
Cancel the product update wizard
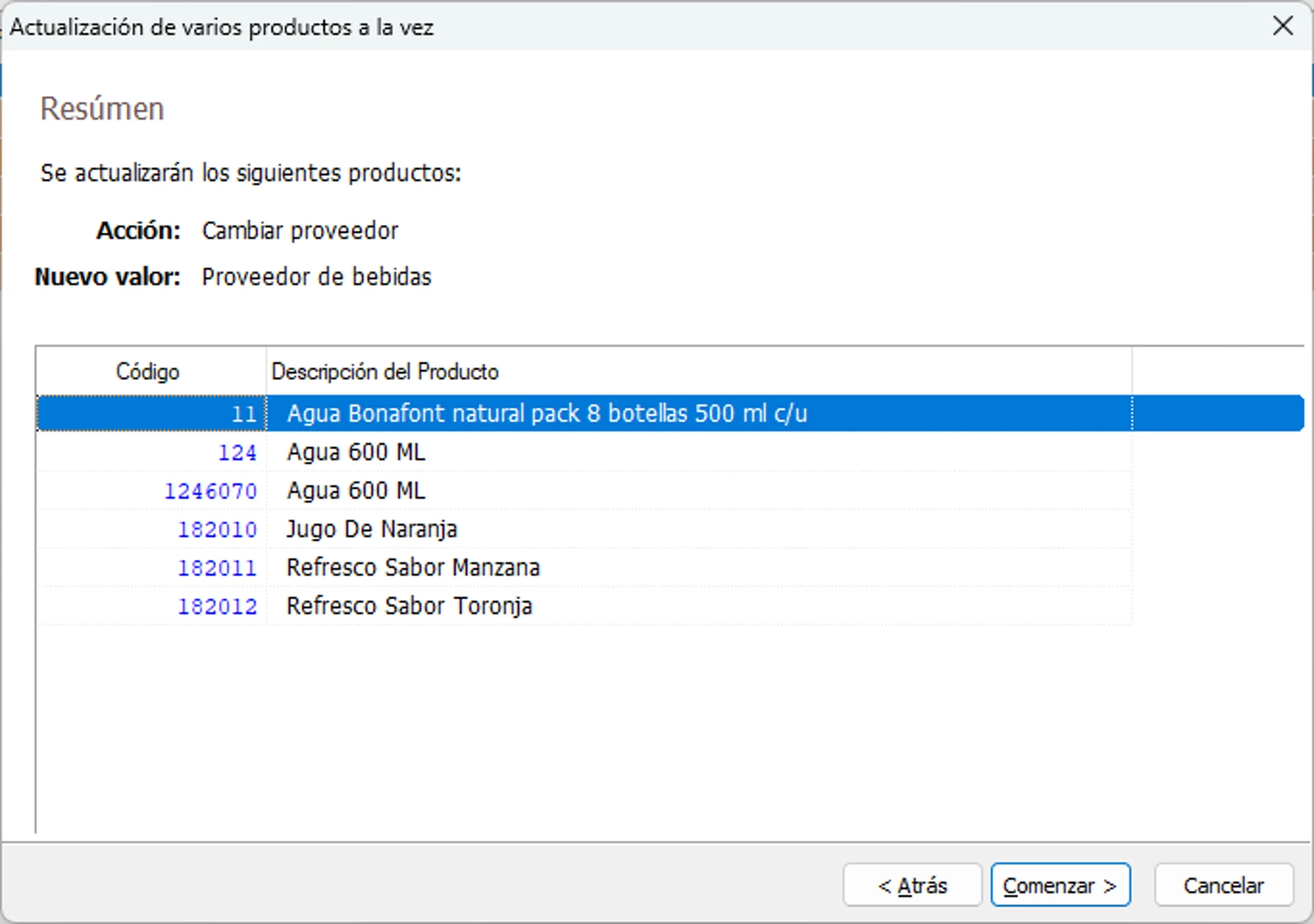click(x=1223, y=885)
